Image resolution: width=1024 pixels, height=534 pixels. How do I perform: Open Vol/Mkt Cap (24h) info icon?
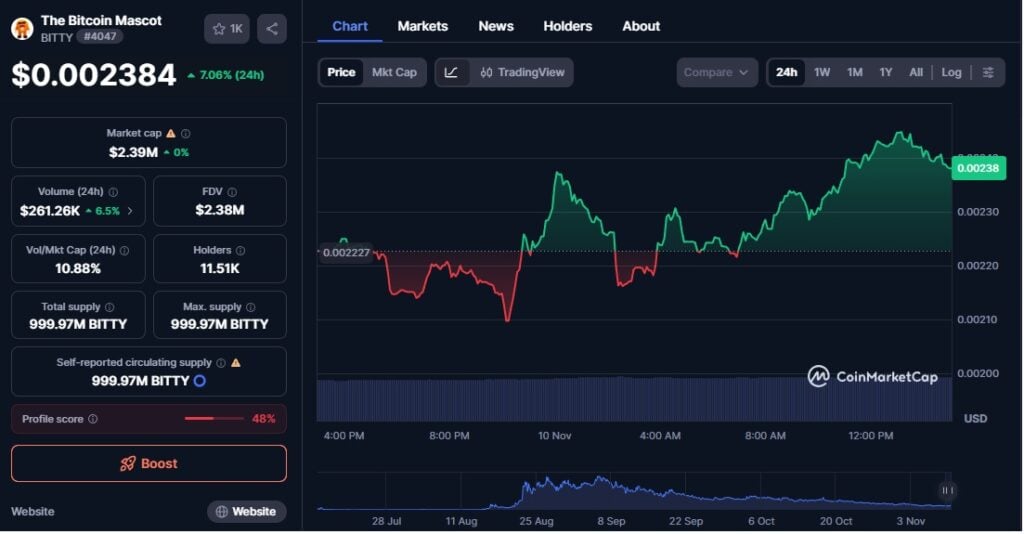(x=124, y=251)
